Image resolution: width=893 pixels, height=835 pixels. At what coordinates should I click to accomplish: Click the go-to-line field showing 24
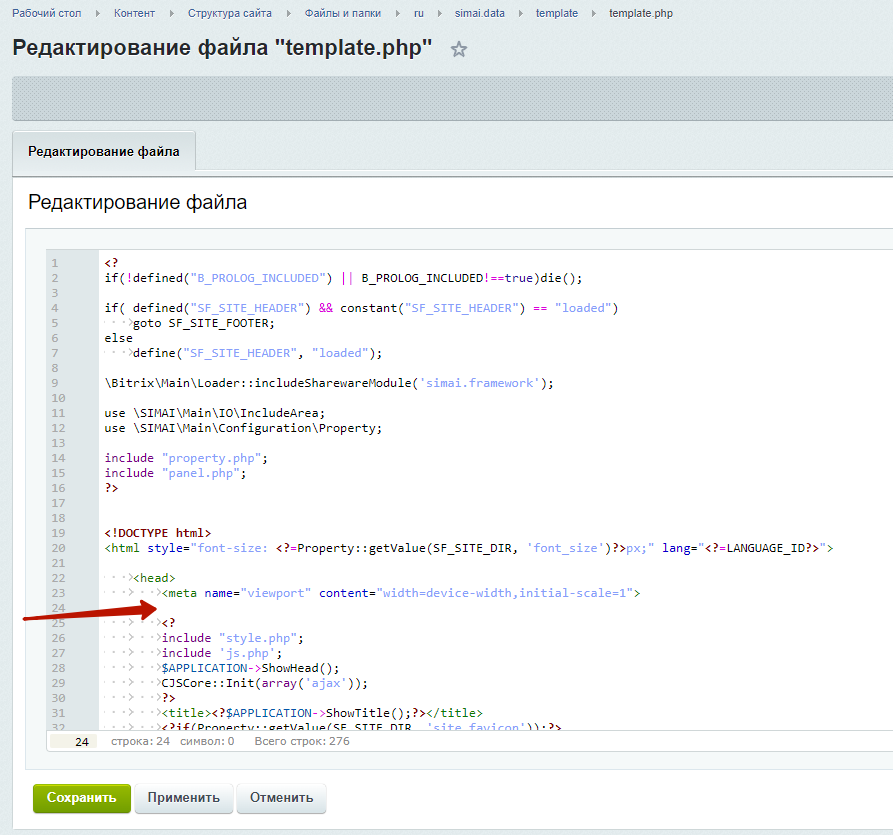click(x=74, y=742)
